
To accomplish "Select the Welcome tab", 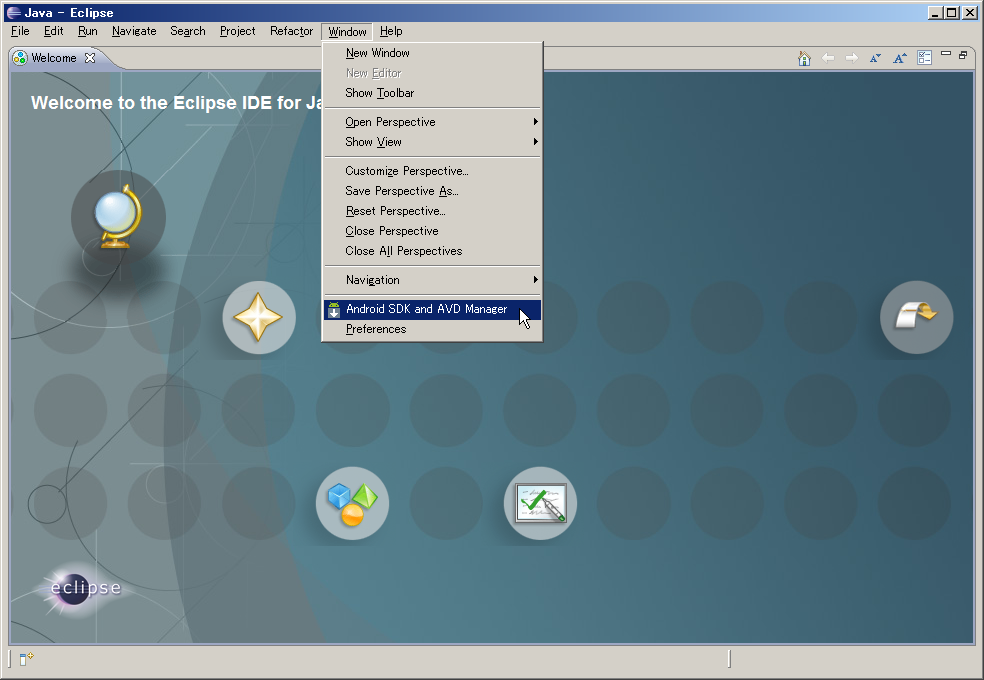I will [x=54, y=58].
